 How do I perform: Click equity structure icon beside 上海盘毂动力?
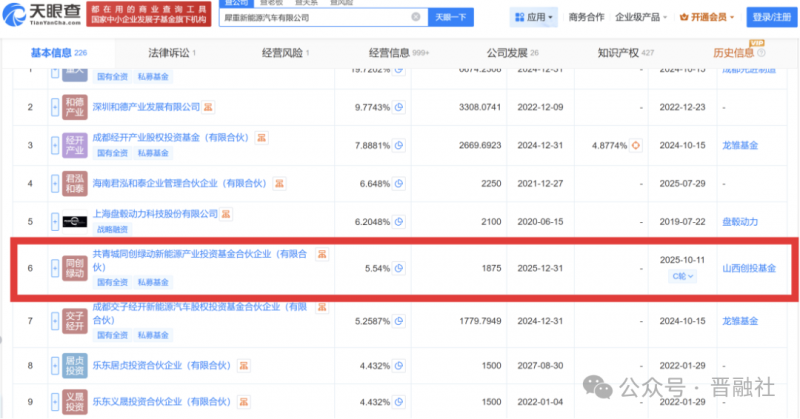tap(226, 214)
